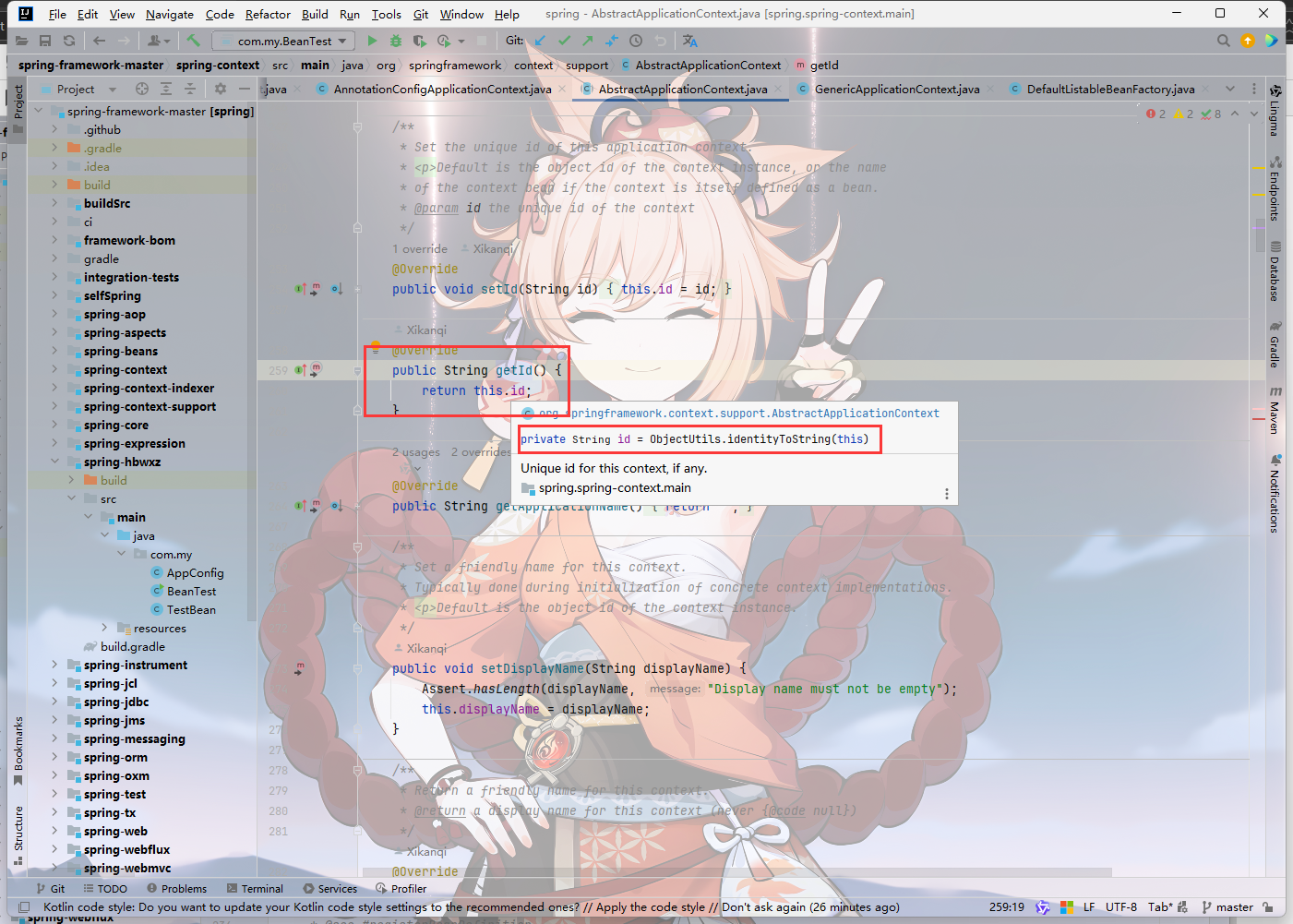Open the Navigate menu
This screenshot has height=924, width=1293.
[x=170, y=14]
